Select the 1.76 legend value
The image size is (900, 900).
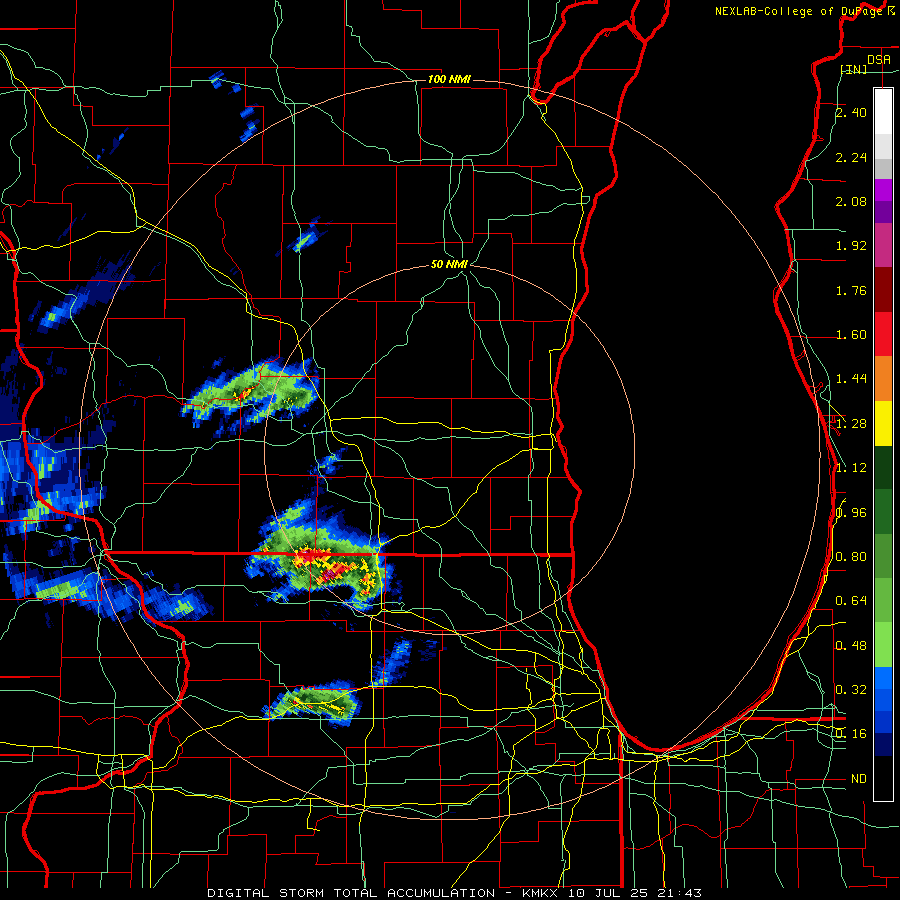click(x=851, y=290)
